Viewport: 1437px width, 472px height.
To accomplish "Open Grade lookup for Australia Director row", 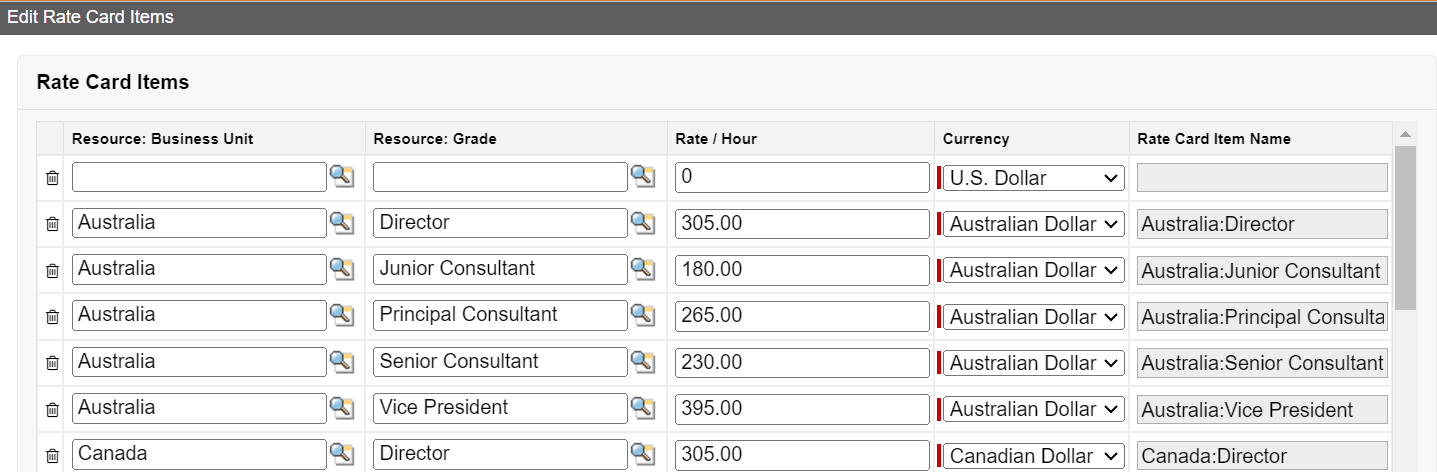I will pyautogui.click(x=643, y=223).
